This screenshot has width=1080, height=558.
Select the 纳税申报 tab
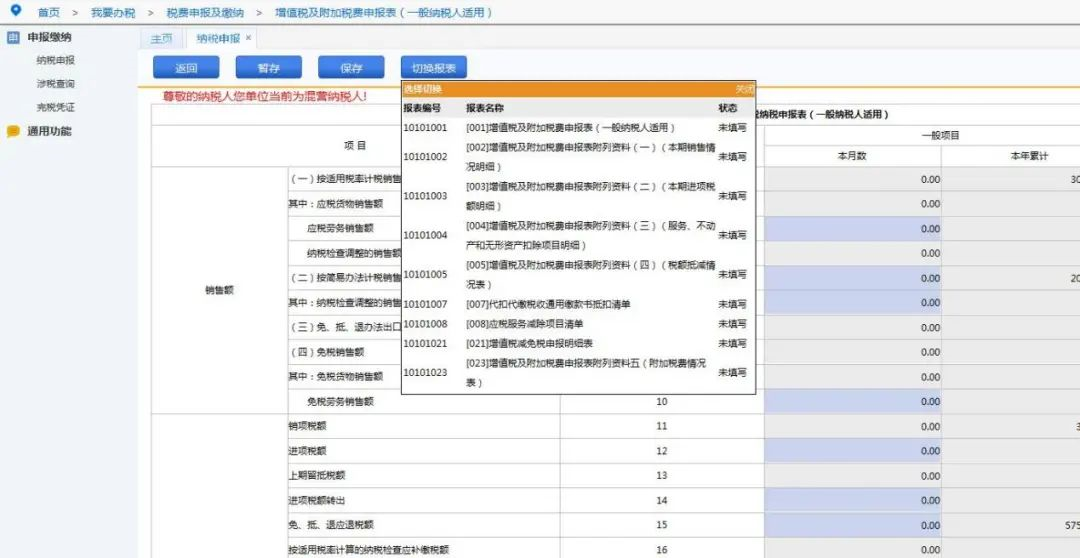(x=218, y=39)
